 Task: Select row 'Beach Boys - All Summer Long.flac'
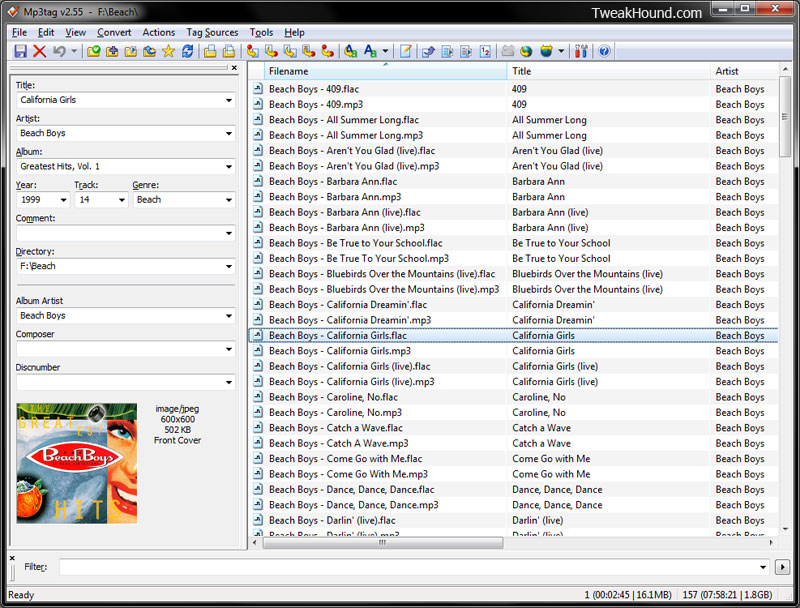514,120
